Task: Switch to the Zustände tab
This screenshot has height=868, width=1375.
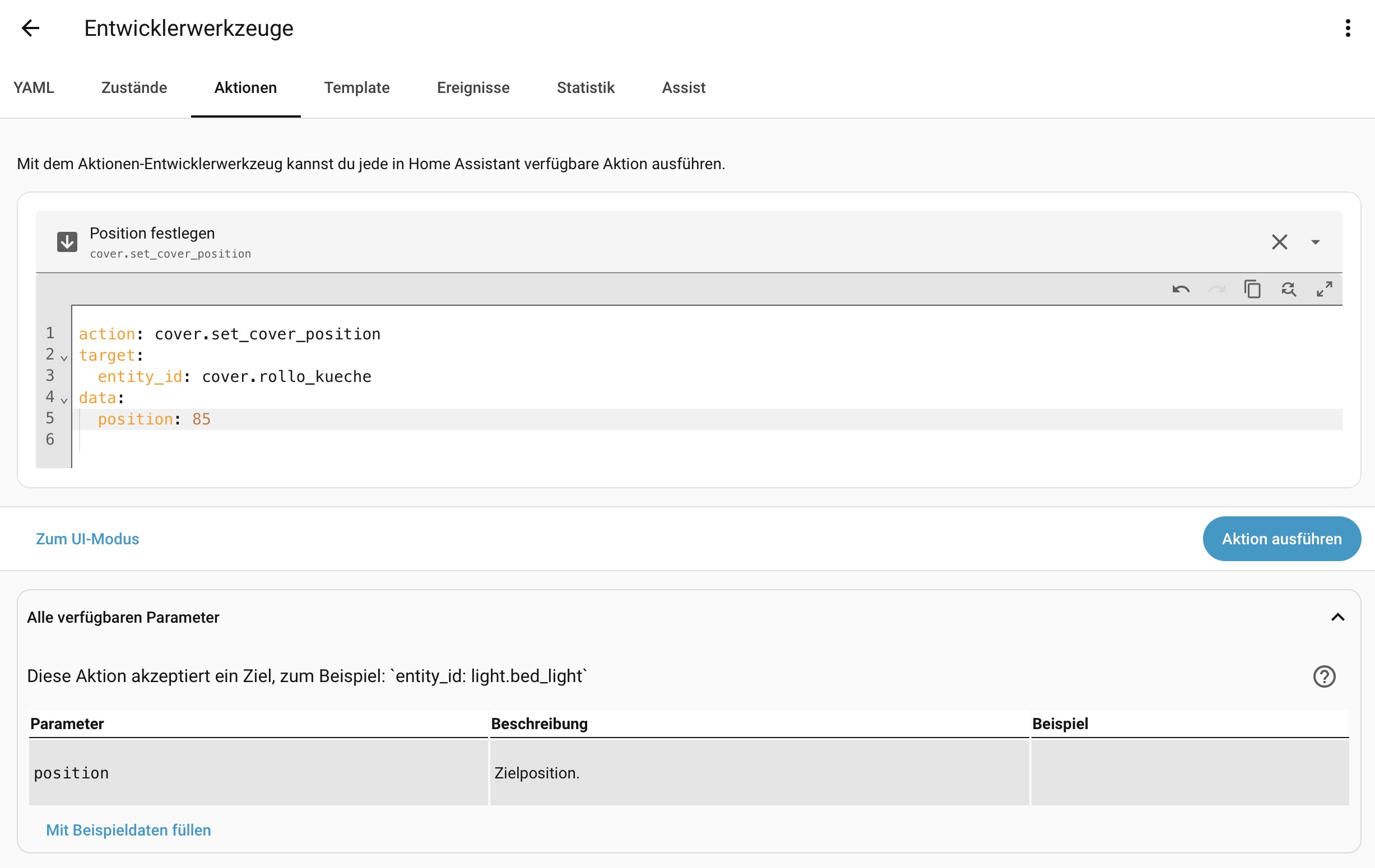Action: coord(133,88)
